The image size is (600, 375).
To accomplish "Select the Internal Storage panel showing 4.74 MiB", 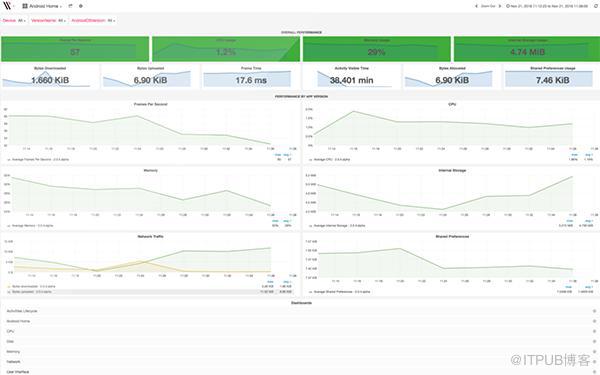I will [x=527, y=49].
